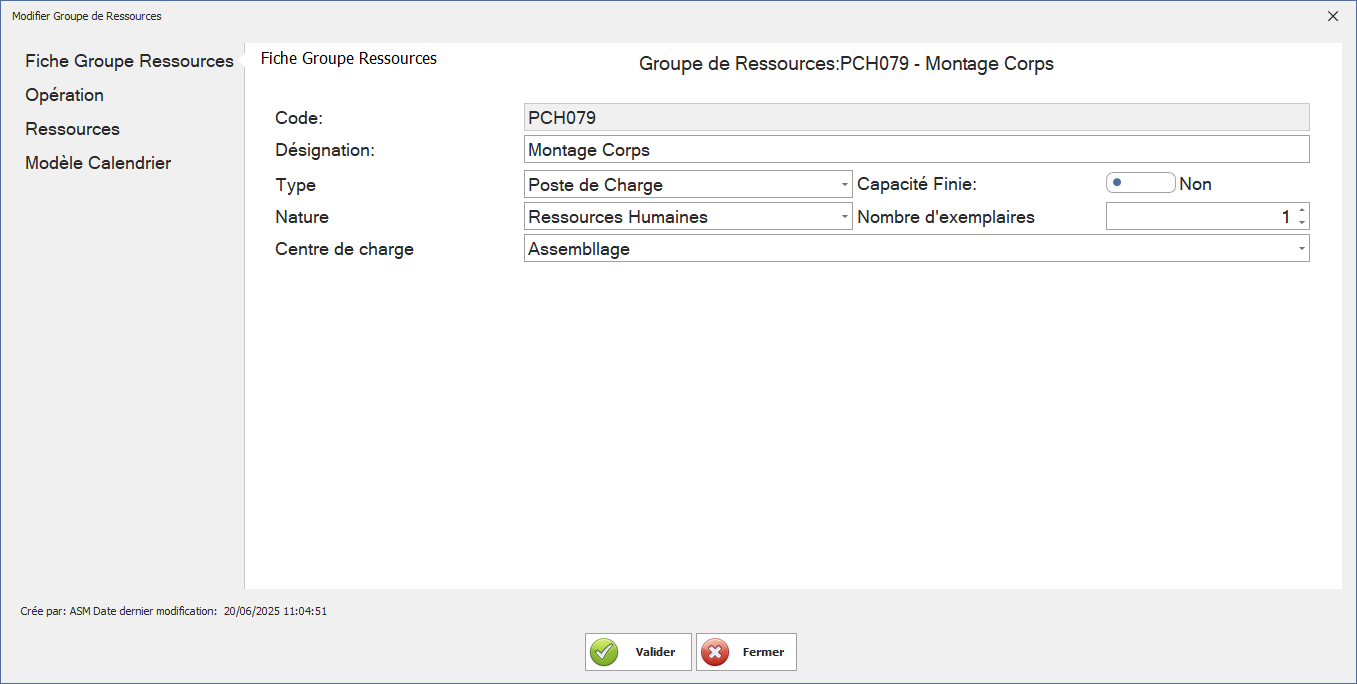1357x684 pixels.
Task: Click the Groupe de Ressources PCH079 title
Action: pyautogui.click(x=846, y=64)
